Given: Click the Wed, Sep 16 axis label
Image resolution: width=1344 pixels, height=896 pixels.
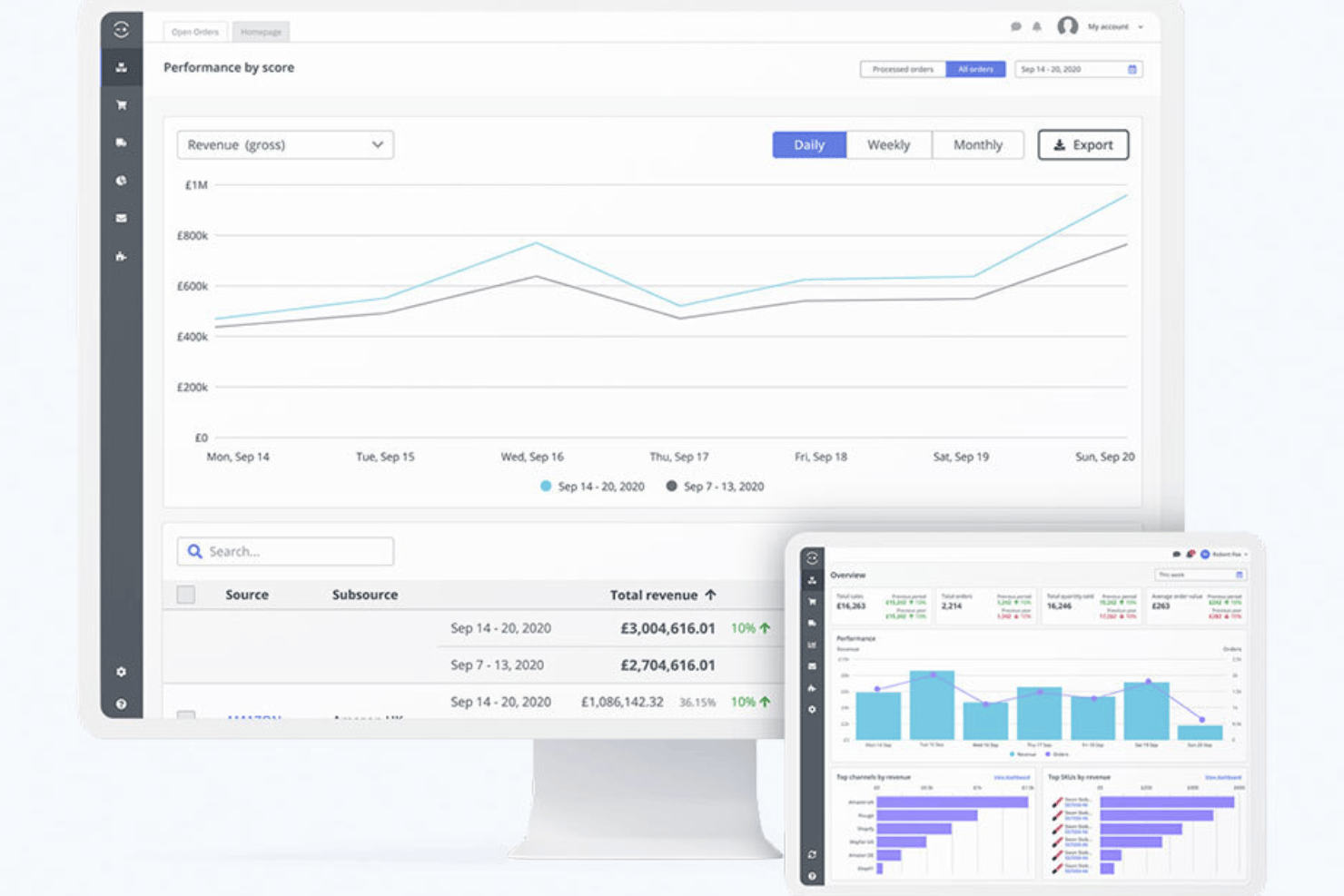Looking at the screenshot, I should tap(532, 457).
